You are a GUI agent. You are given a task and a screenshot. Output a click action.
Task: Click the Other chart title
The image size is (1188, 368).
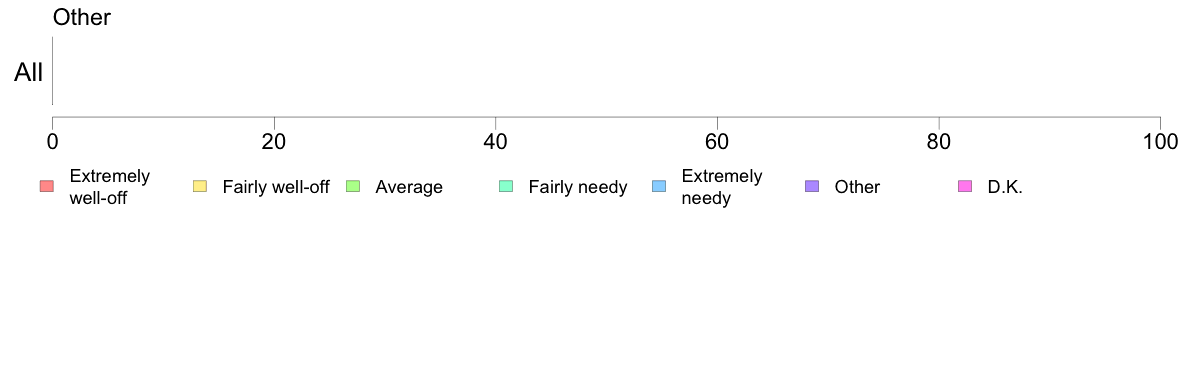pos(82,17)
